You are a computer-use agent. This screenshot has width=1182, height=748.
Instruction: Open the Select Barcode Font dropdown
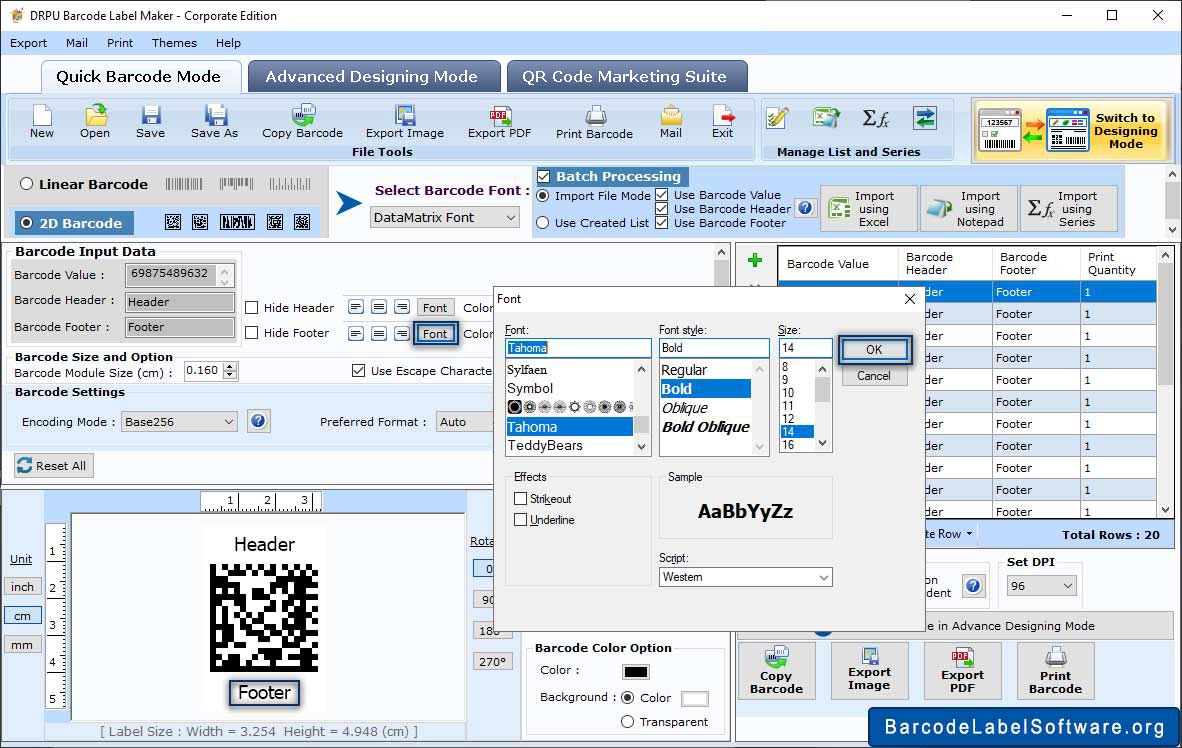[445, 218]
